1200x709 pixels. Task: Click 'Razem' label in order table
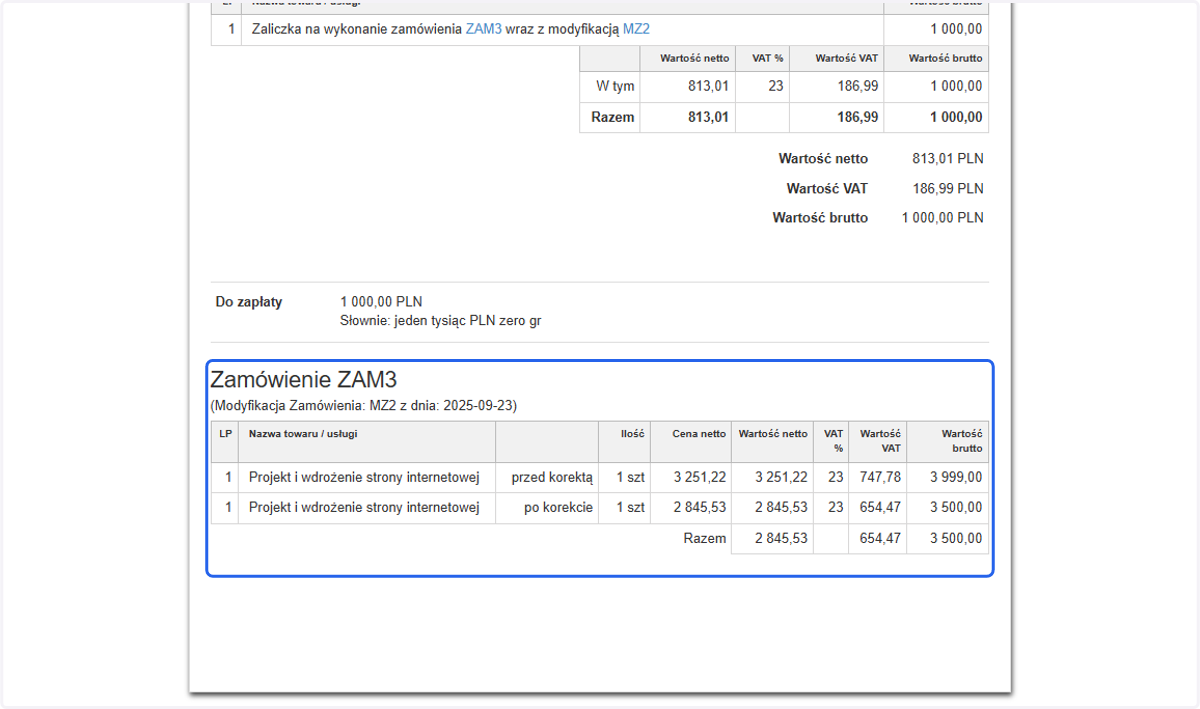705,538
